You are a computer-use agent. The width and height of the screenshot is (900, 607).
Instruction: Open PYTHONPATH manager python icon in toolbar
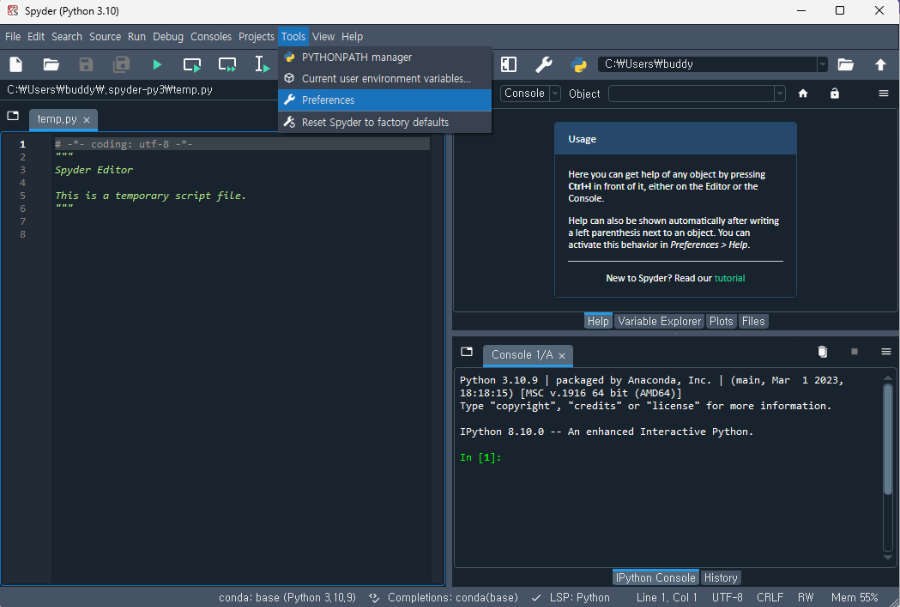579,64
